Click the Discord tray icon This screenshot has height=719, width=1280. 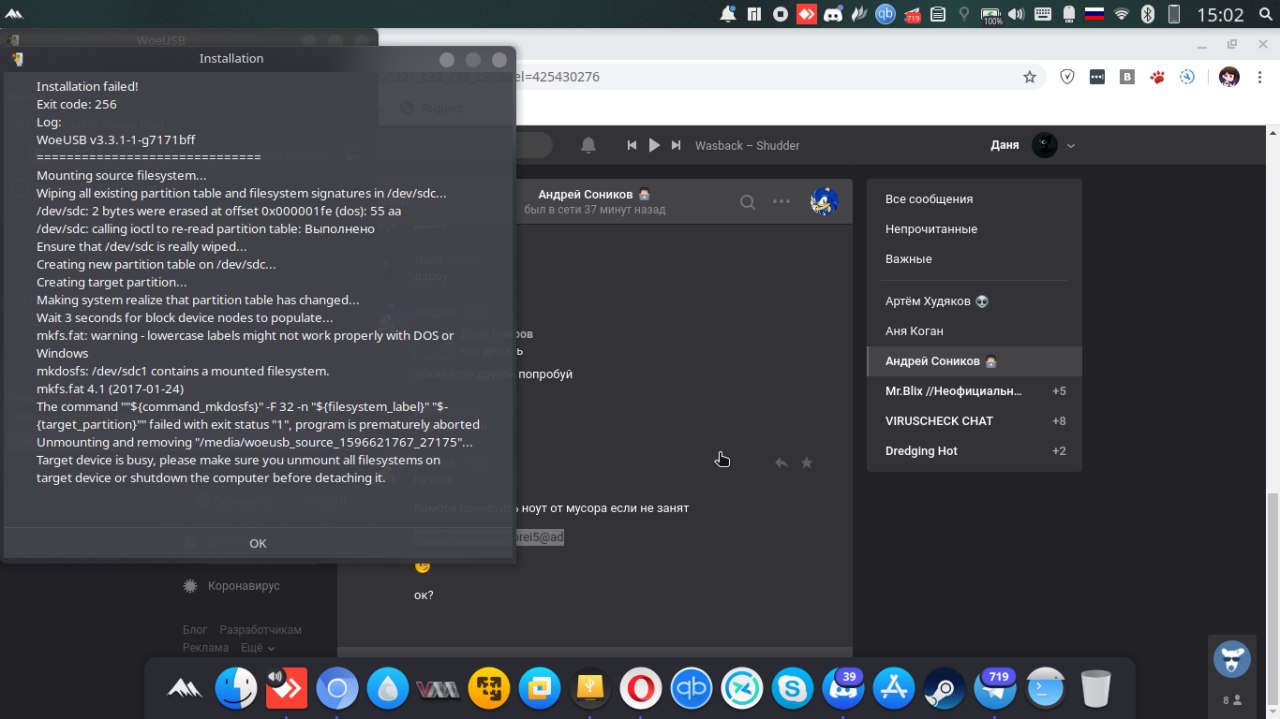pos(833,14)
